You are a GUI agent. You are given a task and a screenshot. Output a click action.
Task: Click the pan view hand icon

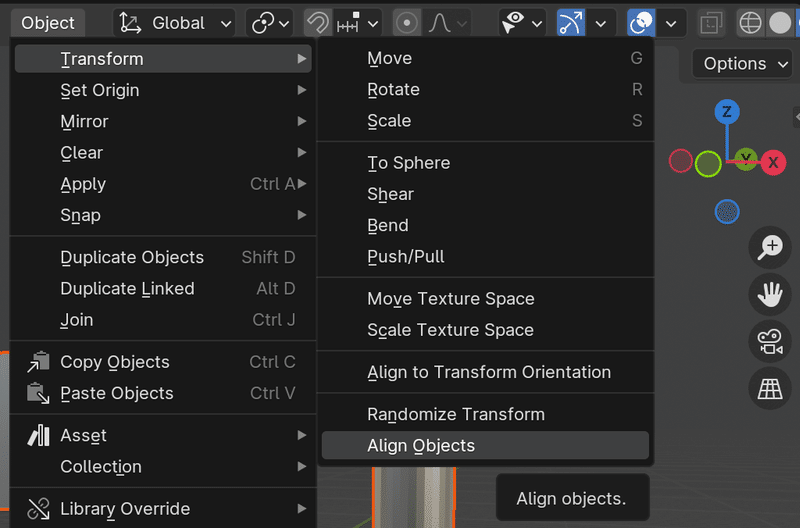(769, 294)
